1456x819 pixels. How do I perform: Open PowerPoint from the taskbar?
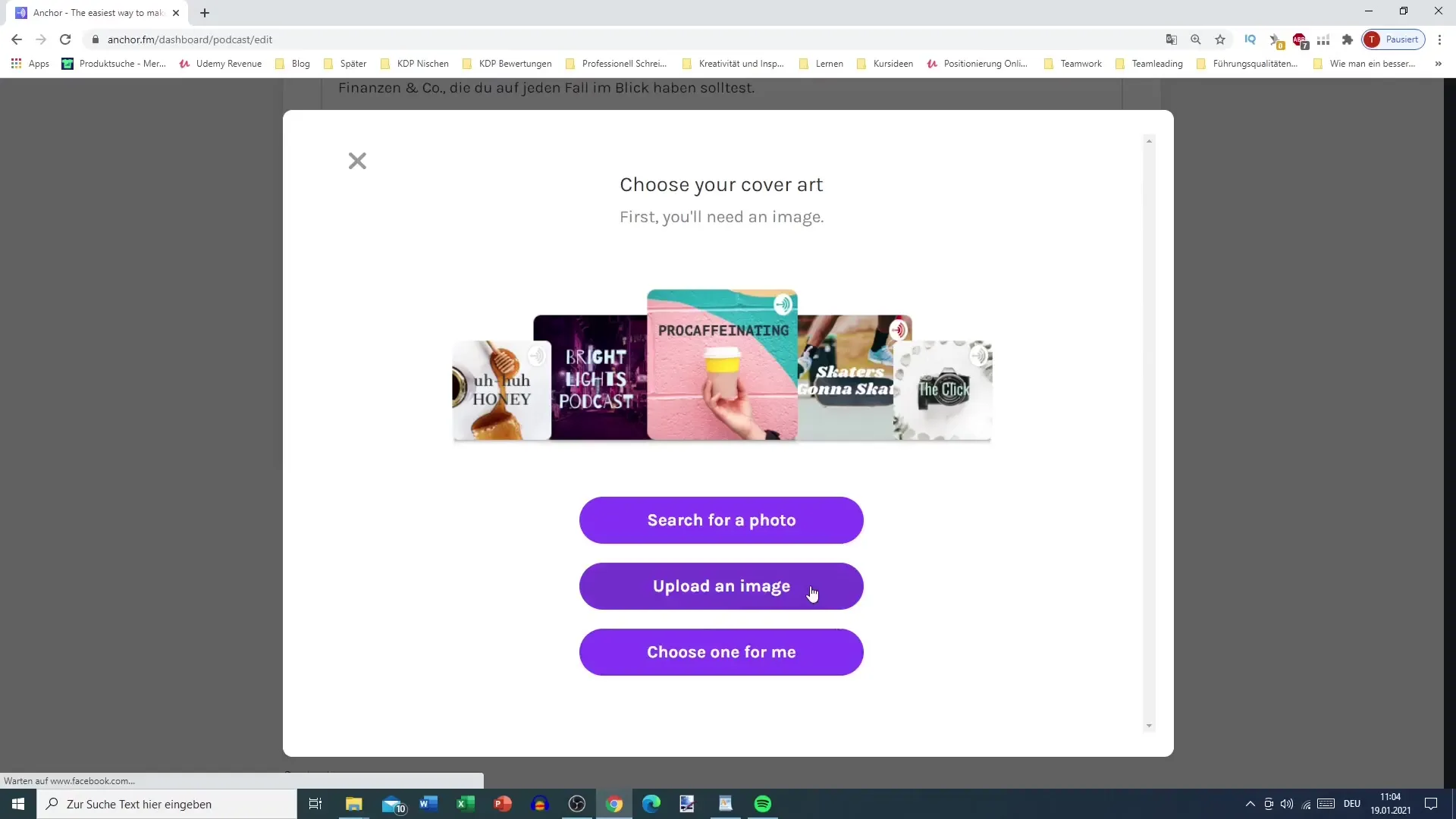pos(503,804)
